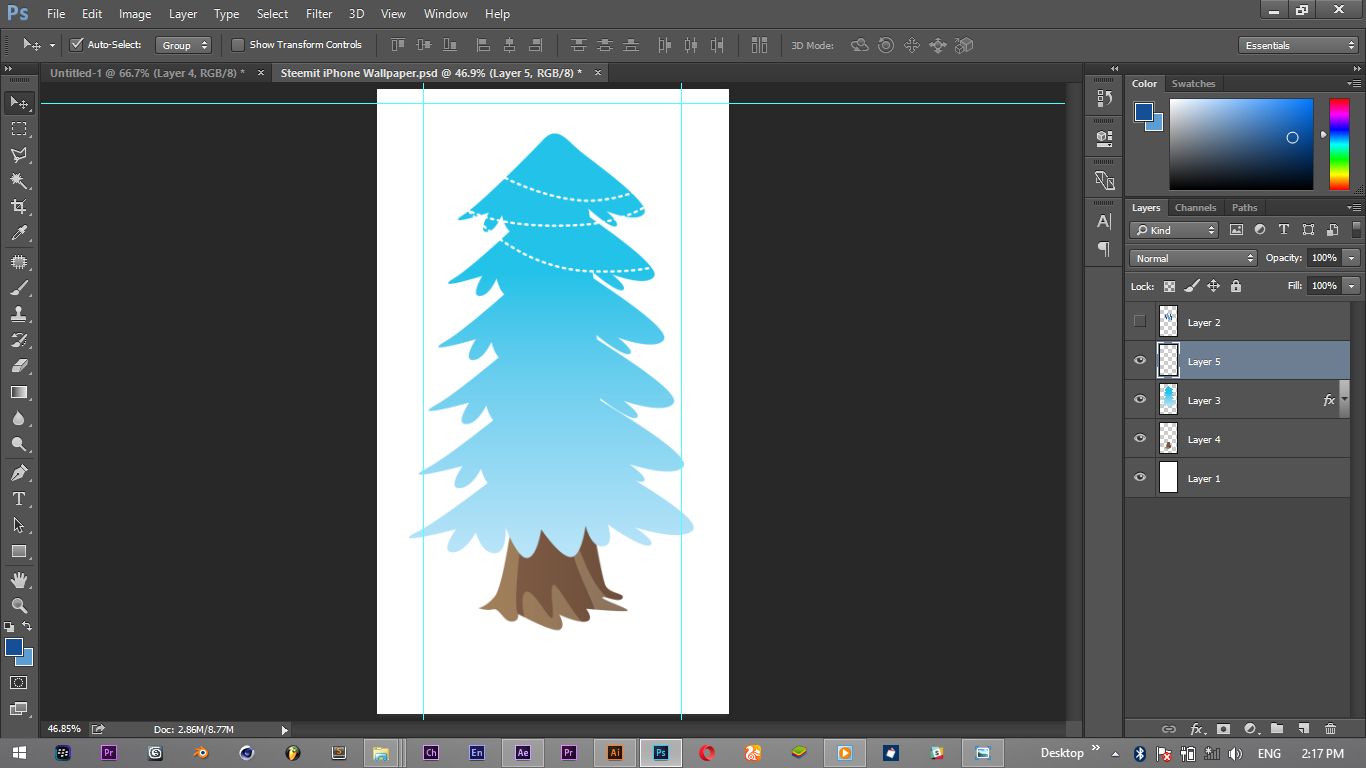Select the Rectangle shape tool
The height and width of the screenshot is (768, 1366).
19,551
